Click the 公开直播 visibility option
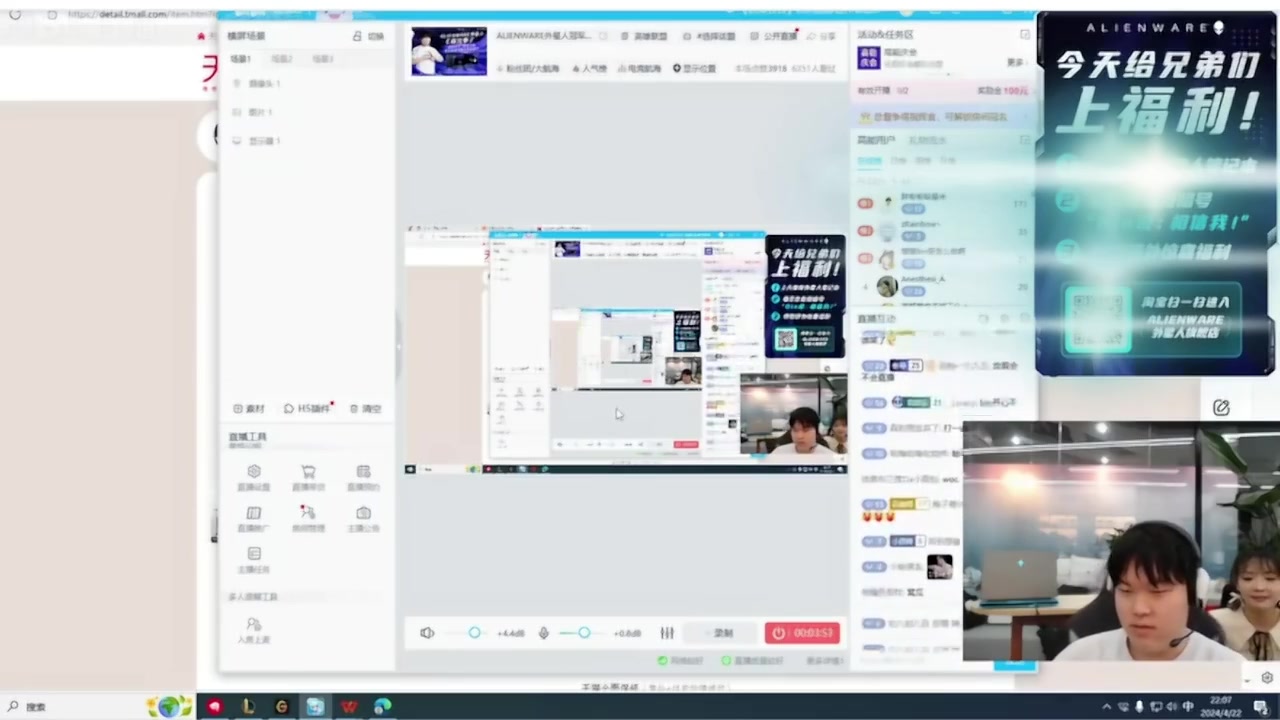Screen dimensions: 1280x720 (774, 36)
